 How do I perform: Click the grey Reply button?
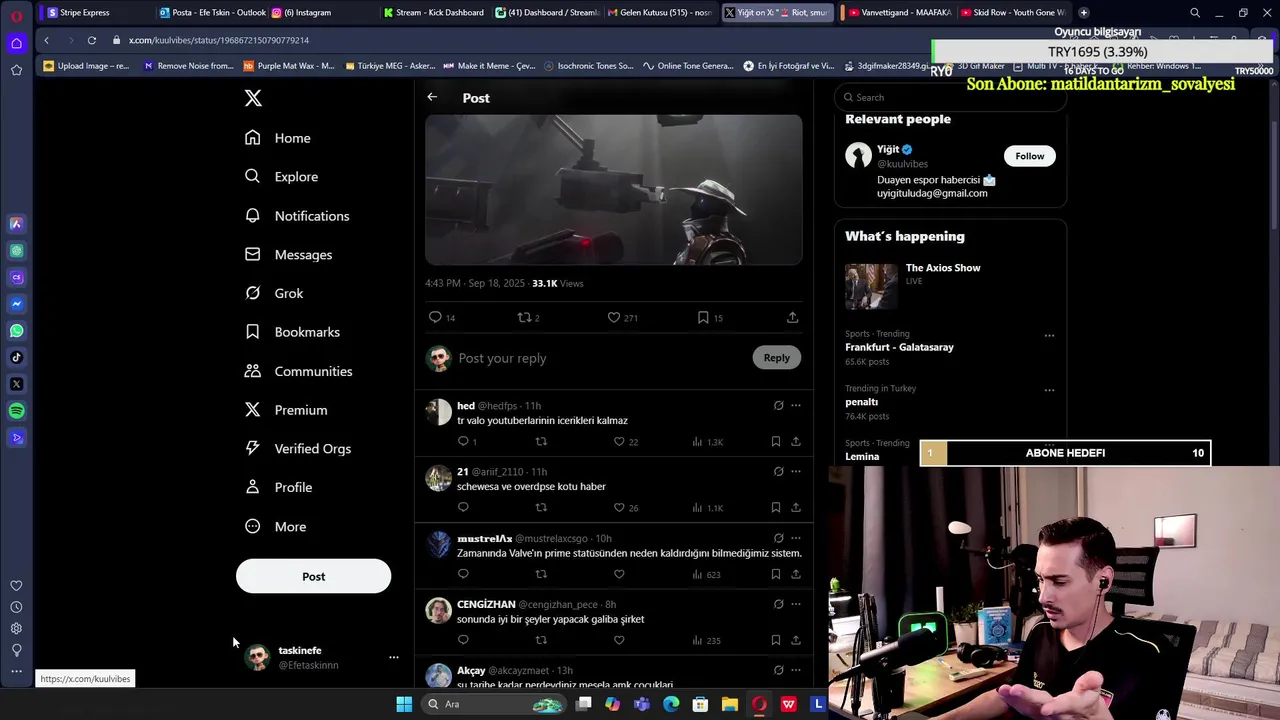pos(777,358)
